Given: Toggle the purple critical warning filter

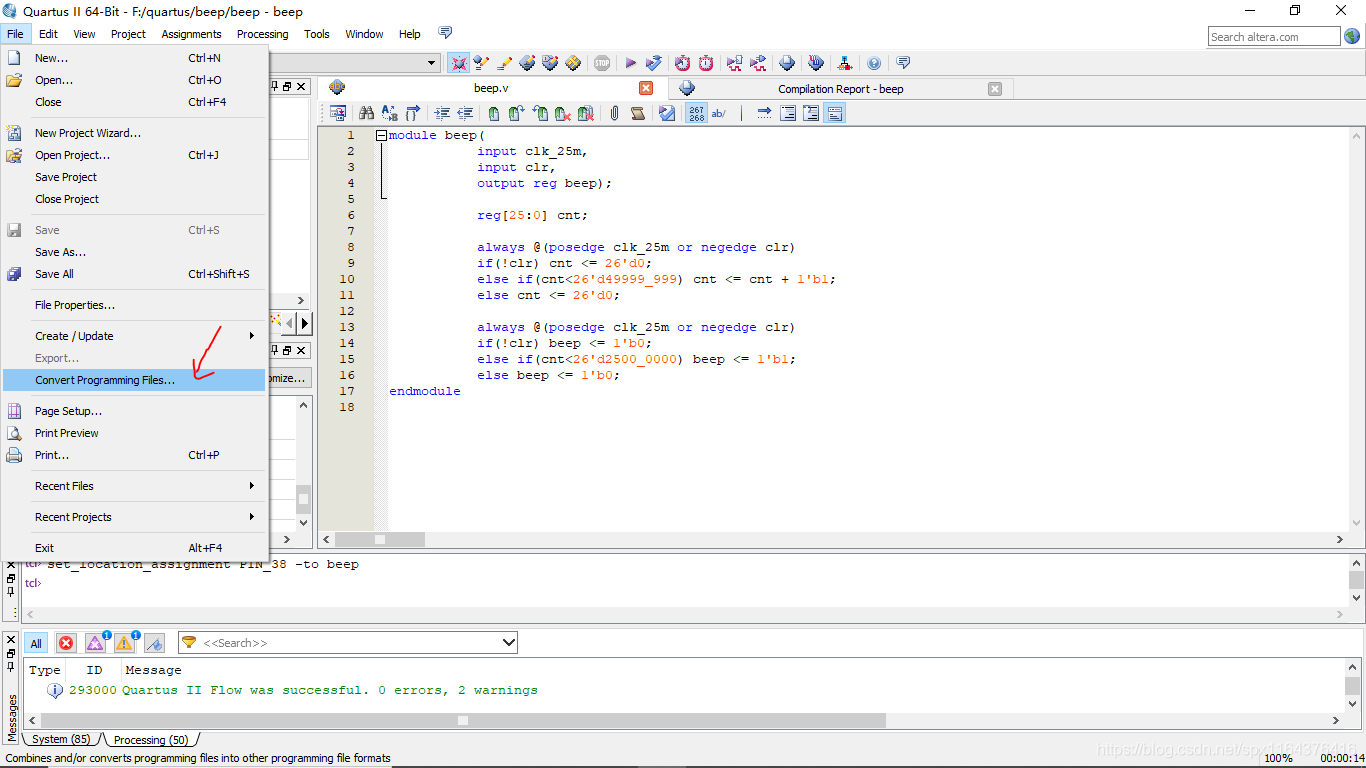Looking at the screenshot, I should 96,643.
